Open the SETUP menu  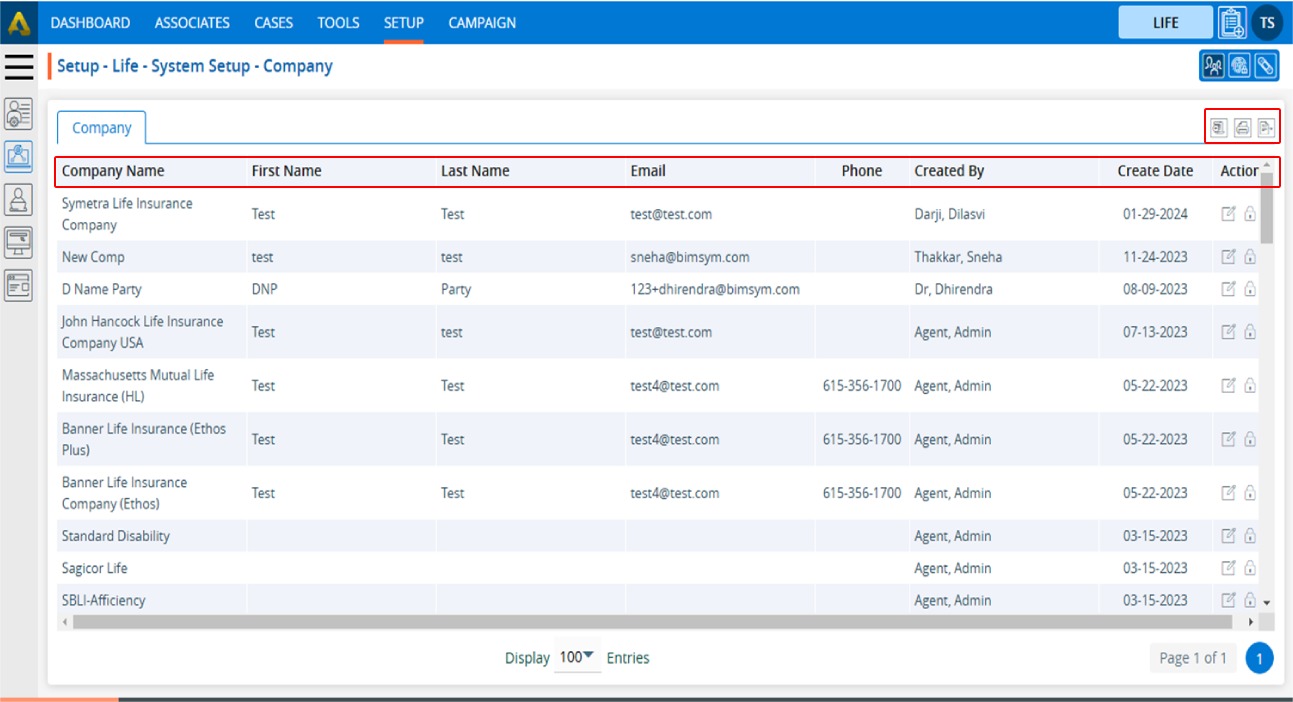pyautogui.click(x=404, y=22)
